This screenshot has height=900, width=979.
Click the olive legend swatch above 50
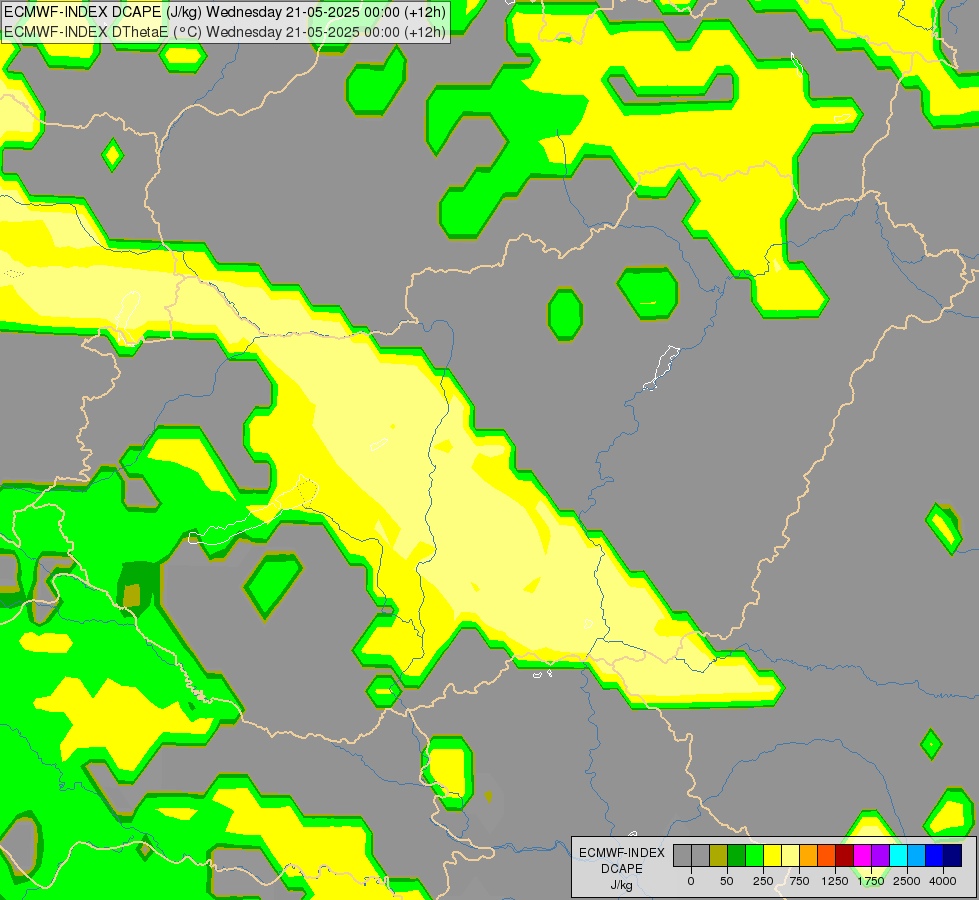coord(719,855)
